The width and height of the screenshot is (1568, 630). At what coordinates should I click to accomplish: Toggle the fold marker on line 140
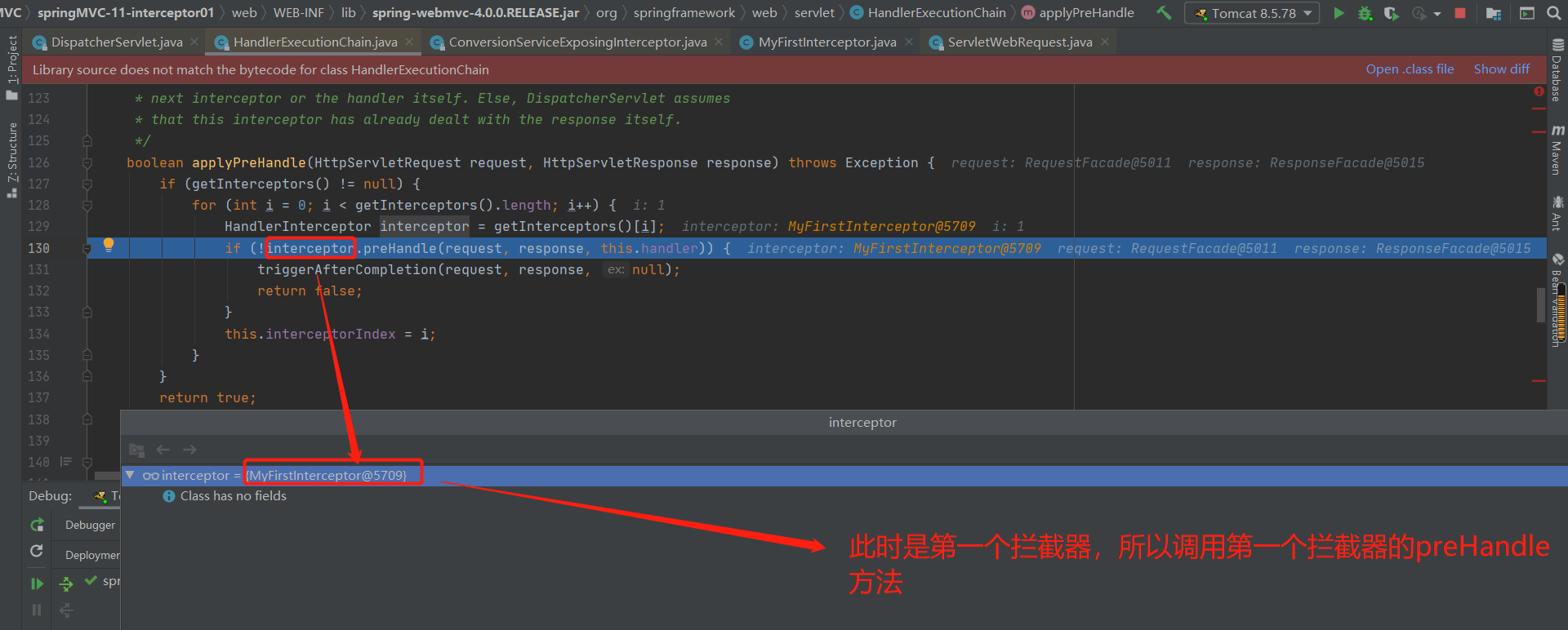click(x=87, y=462)
